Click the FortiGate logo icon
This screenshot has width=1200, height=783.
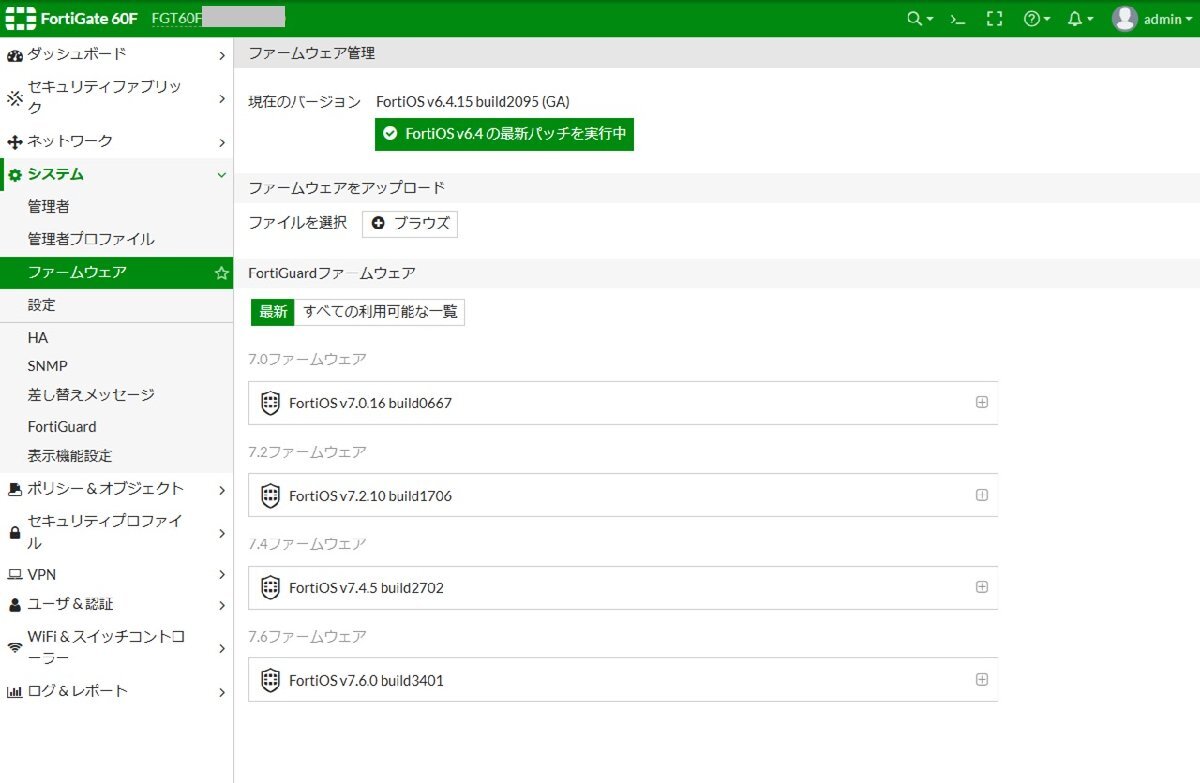[22, 17]
